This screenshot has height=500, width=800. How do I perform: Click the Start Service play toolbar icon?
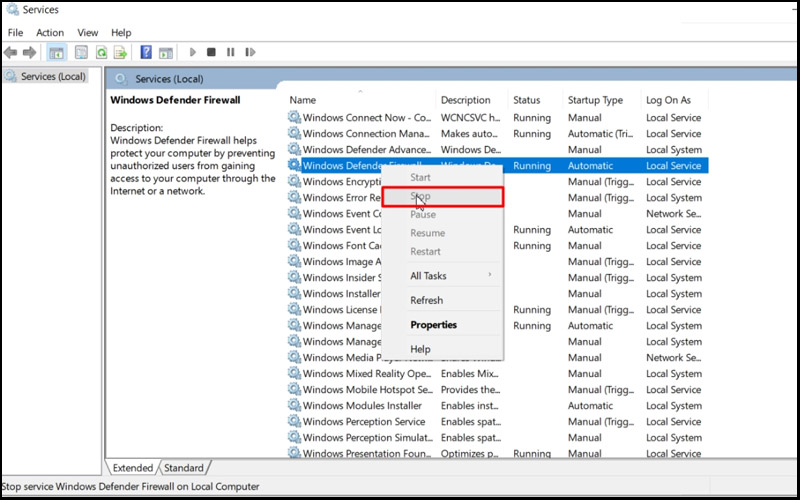[x=192, y=52]
